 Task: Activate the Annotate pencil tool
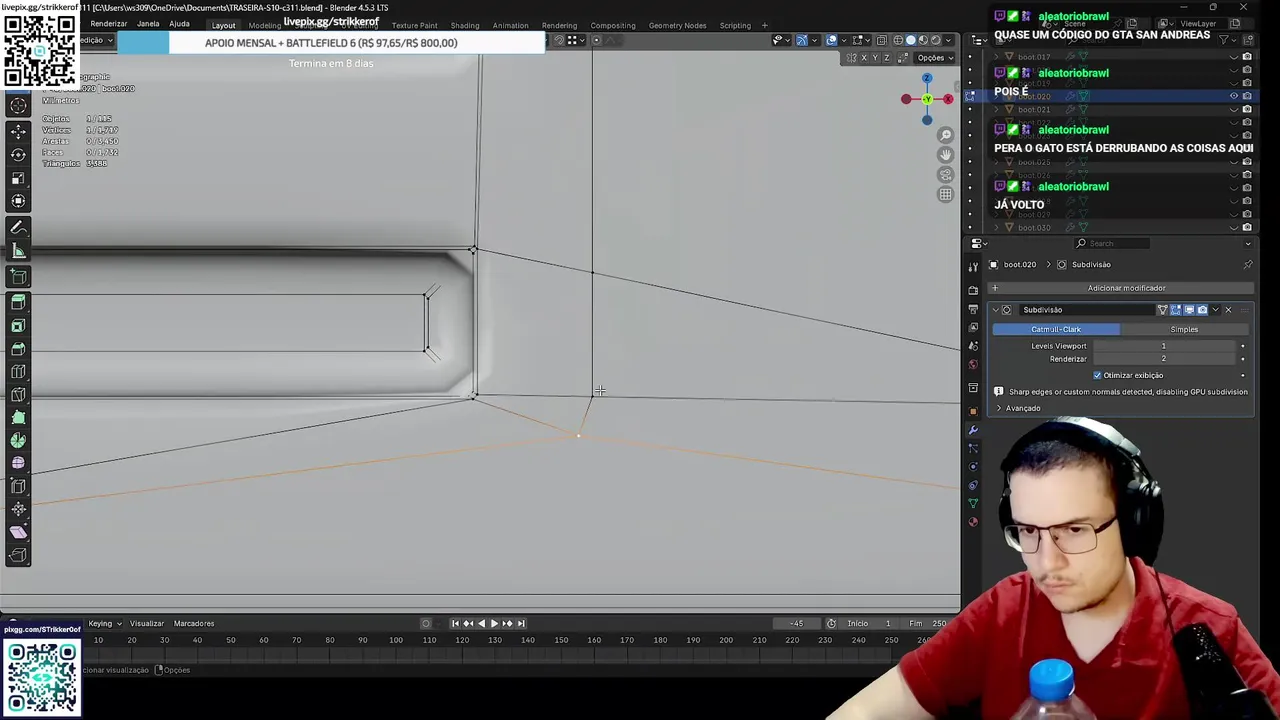click(x=18, y=228)
